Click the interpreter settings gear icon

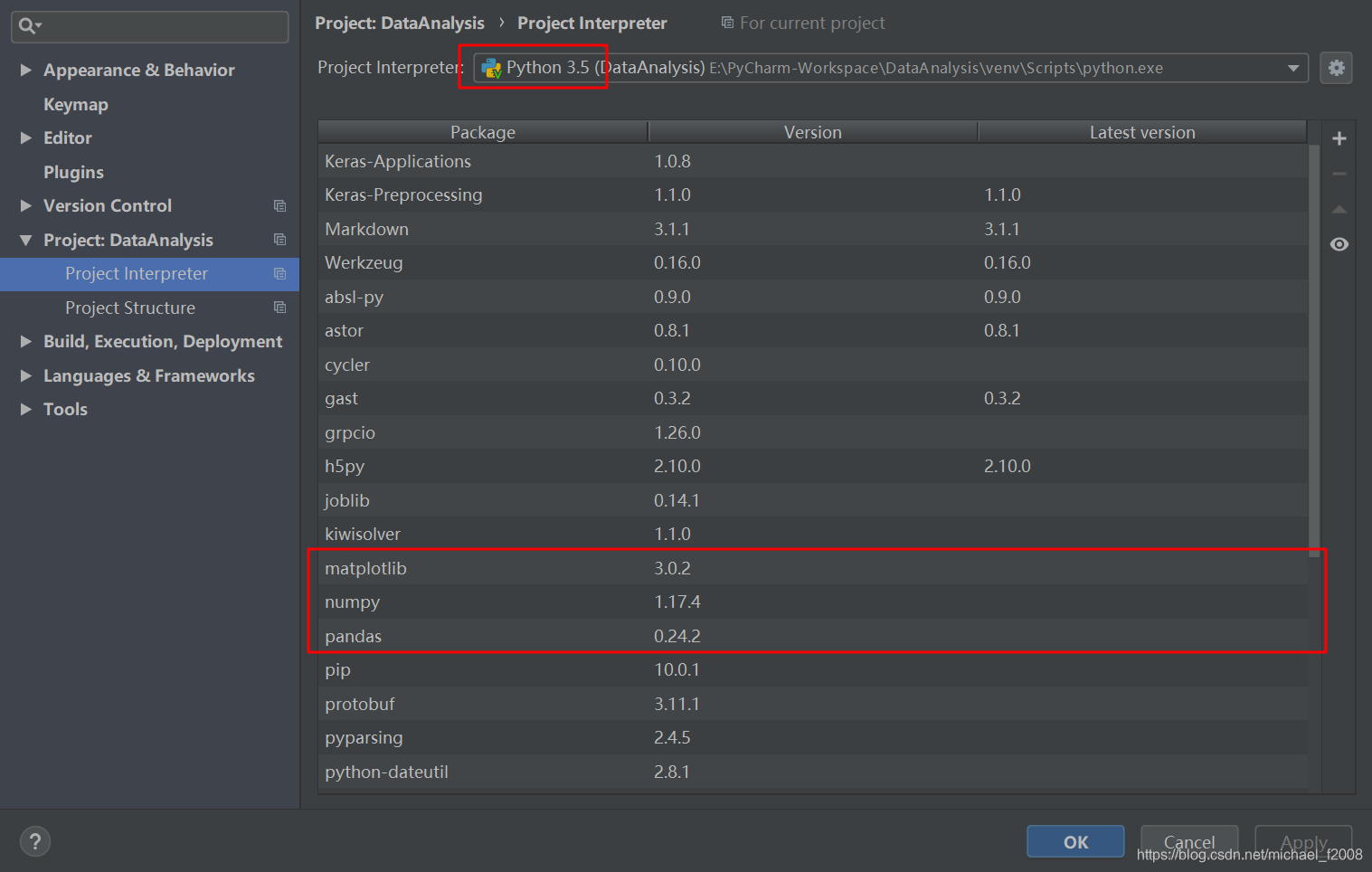(1336, 68)
